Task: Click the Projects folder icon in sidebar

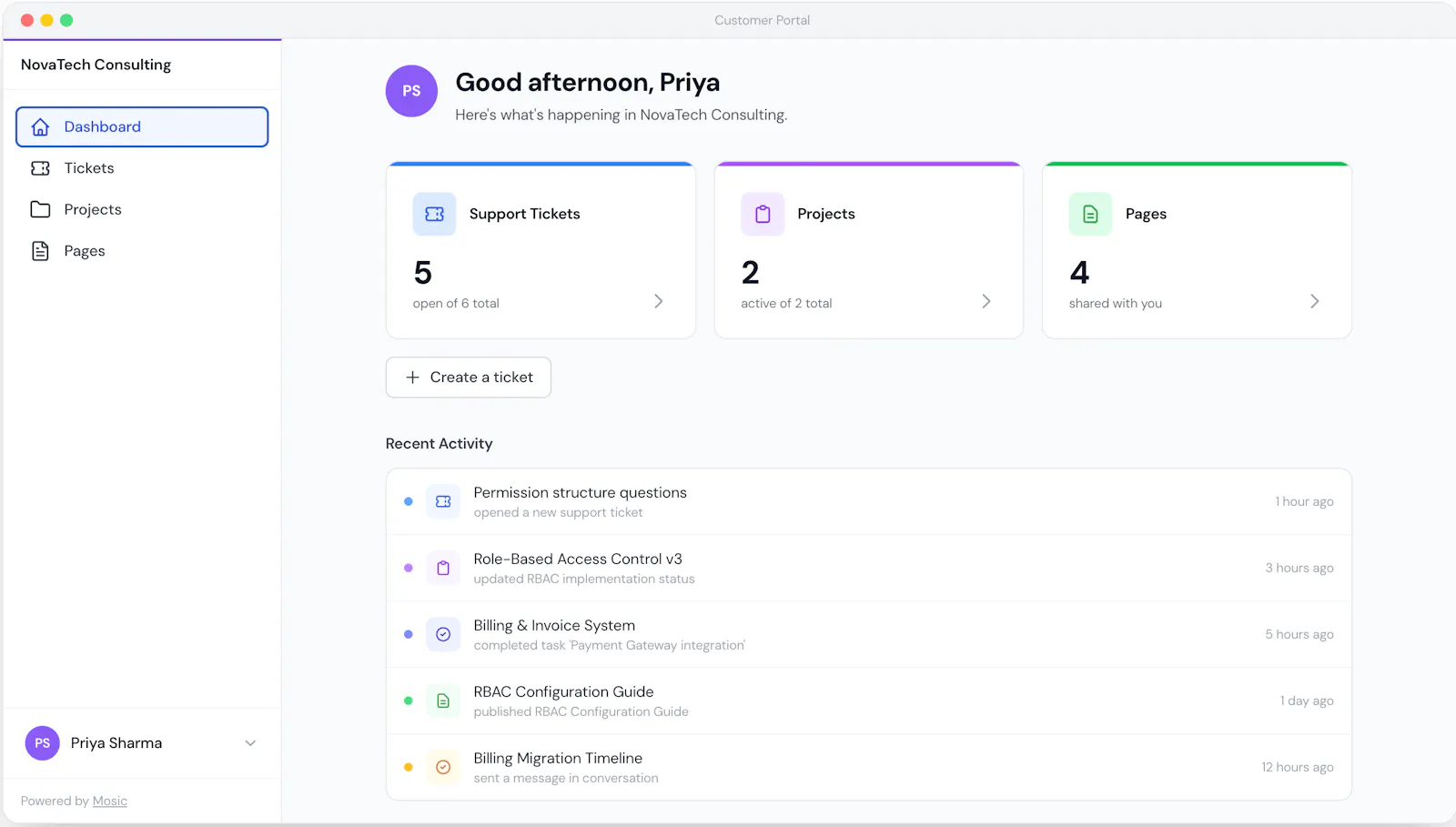Action: click(40, 209)
